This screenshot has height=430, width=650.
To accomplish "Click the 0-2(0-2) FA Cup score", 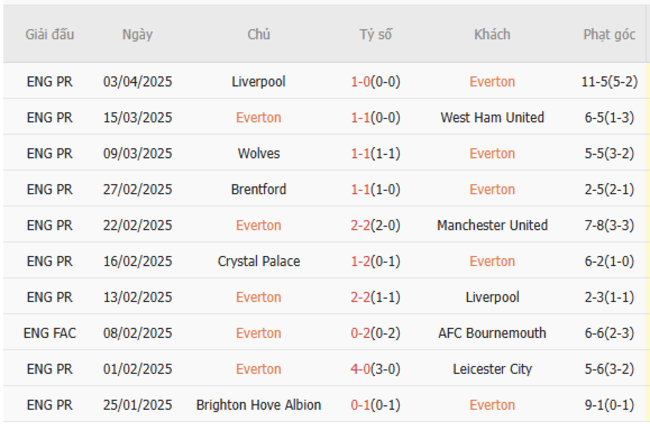I will [x=376, y=334].
